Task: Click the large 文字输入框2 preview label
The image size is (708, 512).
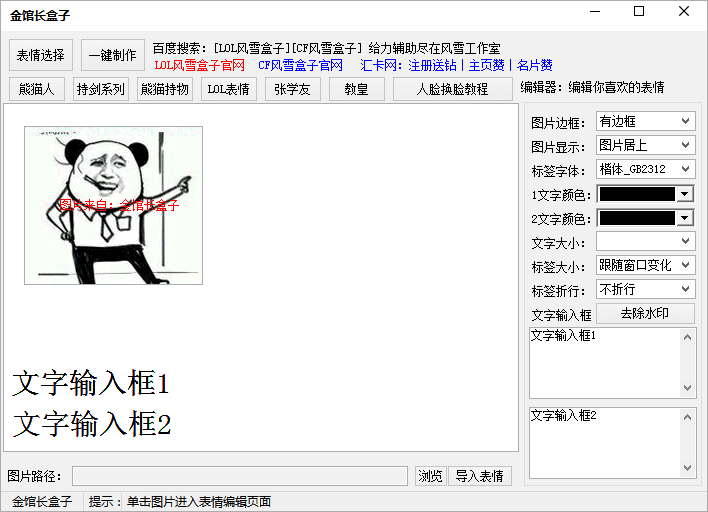Action: pyautogui.click(x=92, y=424)
